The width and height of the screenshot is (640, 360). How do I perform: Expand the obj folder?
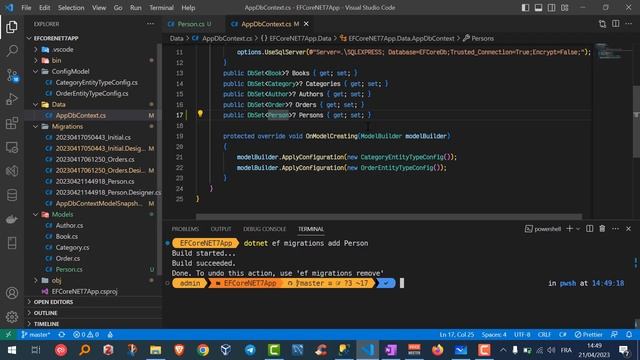[36, 280]
